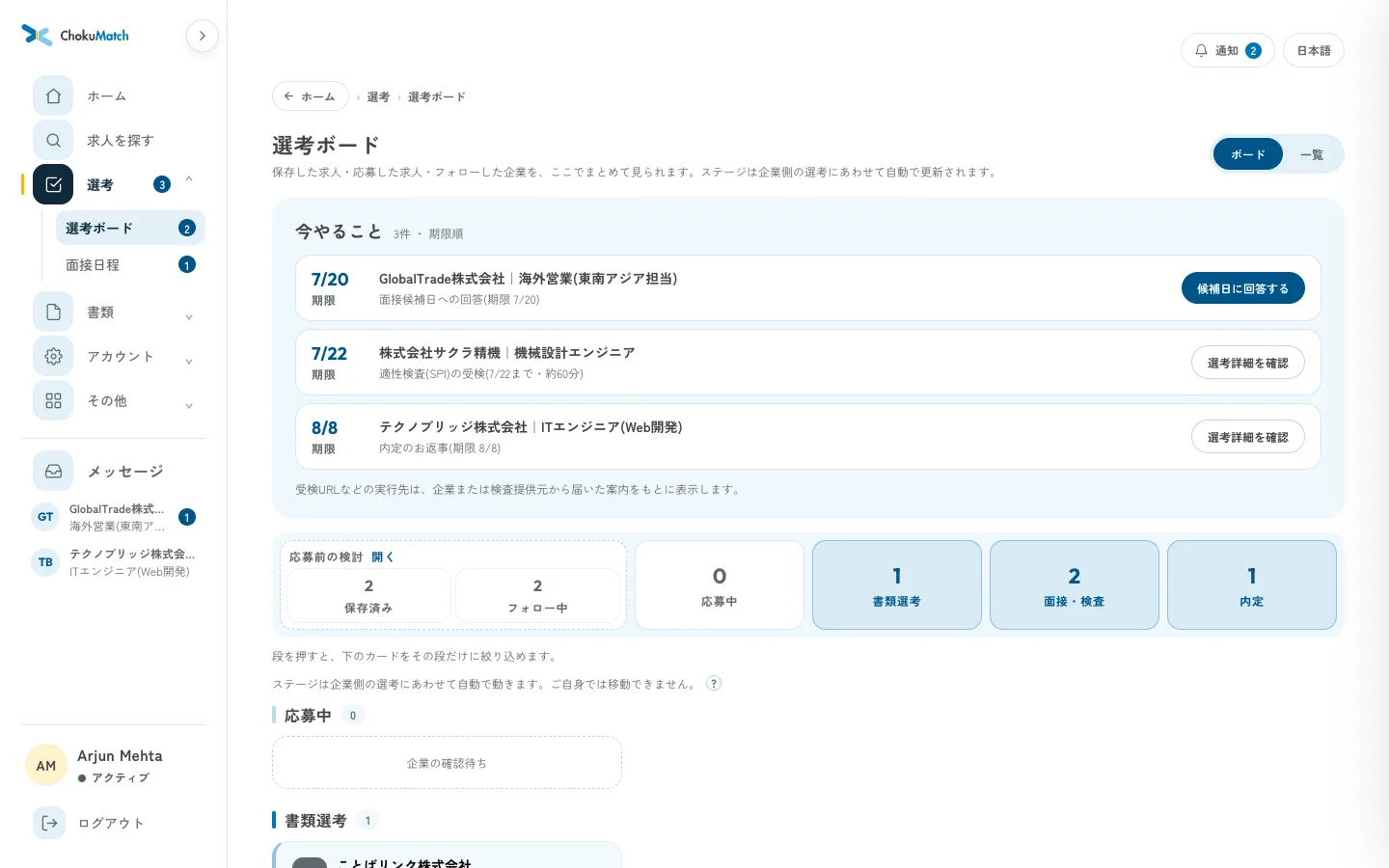
Task: Open the GT avatar message thread
Action: tap(45, 517)
